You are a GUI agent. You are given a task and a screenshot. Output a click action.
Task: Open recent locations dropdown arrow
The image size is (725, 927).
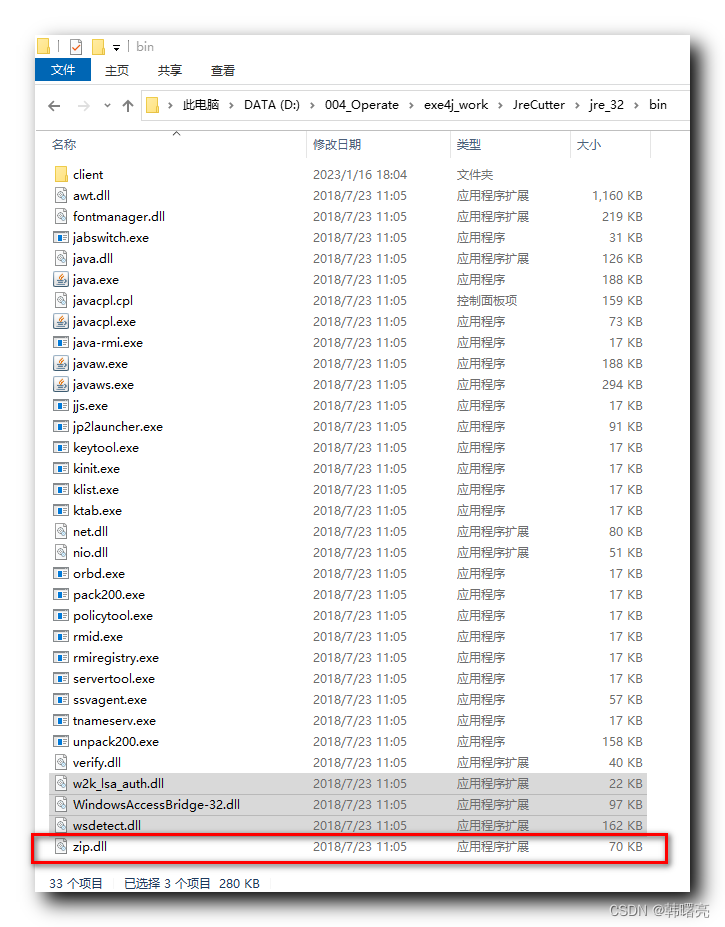(x=107, y=106)
